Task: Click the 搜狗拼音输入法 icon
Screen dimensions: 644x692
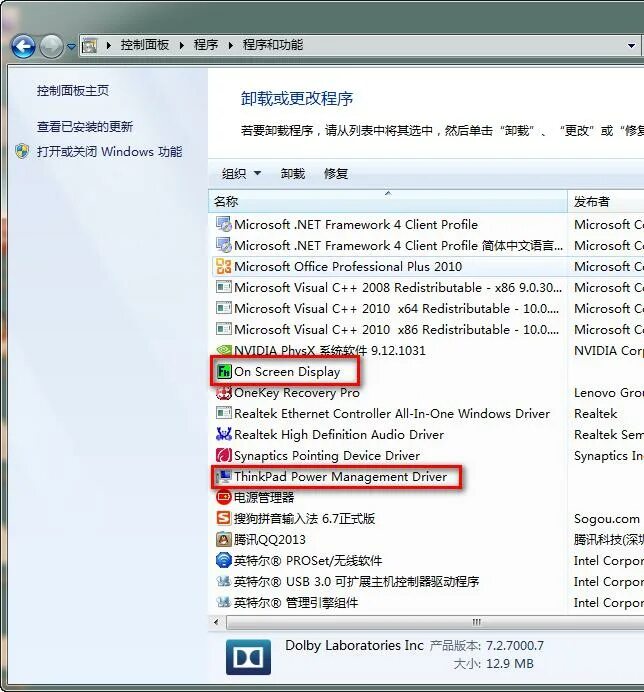Action: tap(224, 519)
